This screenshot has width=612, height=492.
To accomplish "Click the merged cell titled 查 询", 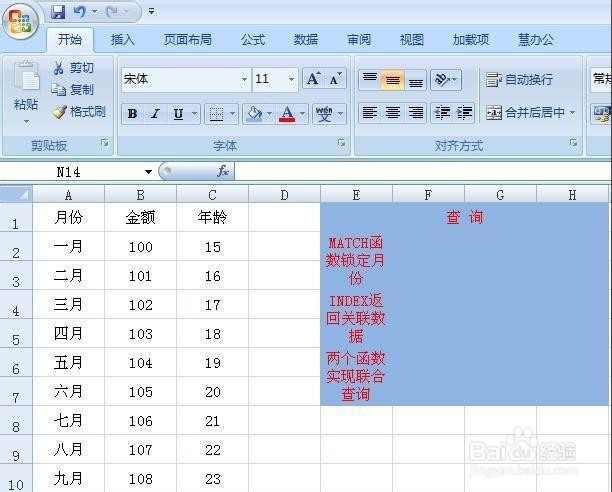I will [x=464, y=217].
